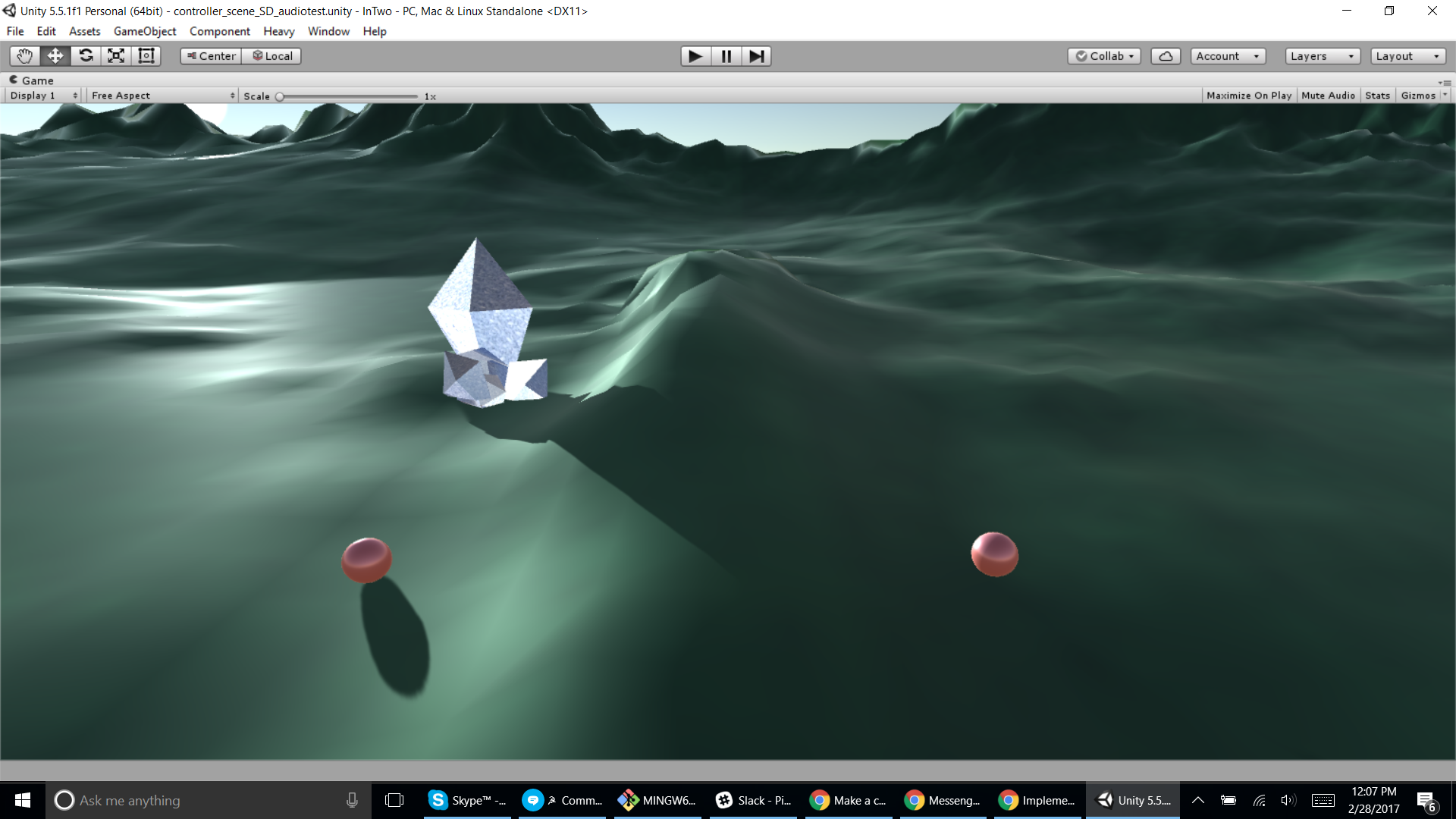Open the Help menu
1456x819 pixels.
tap(375, 31)
